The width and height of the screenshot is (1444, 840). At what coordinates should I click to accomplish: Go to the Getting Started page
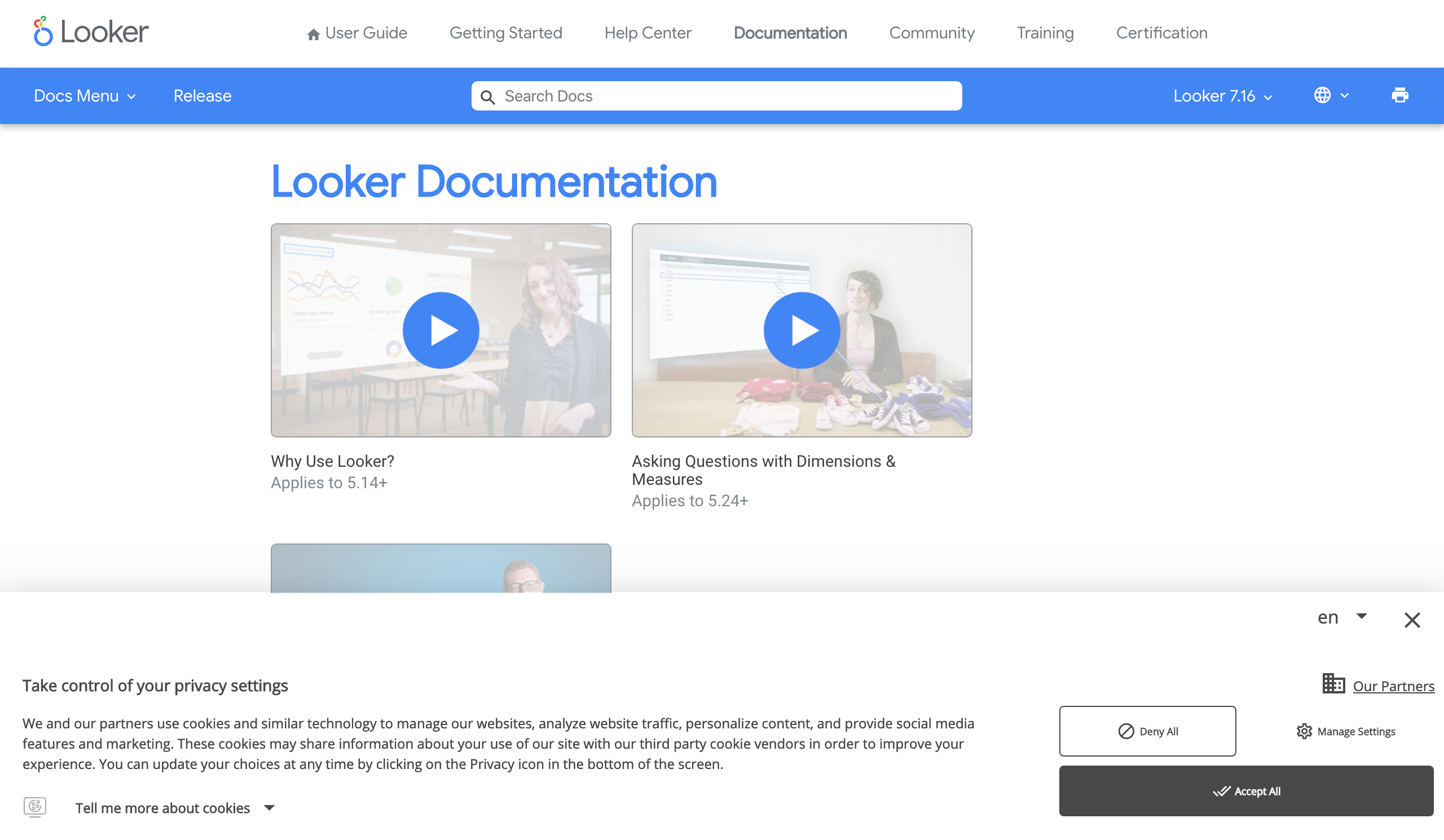click(x=505, y=33)
